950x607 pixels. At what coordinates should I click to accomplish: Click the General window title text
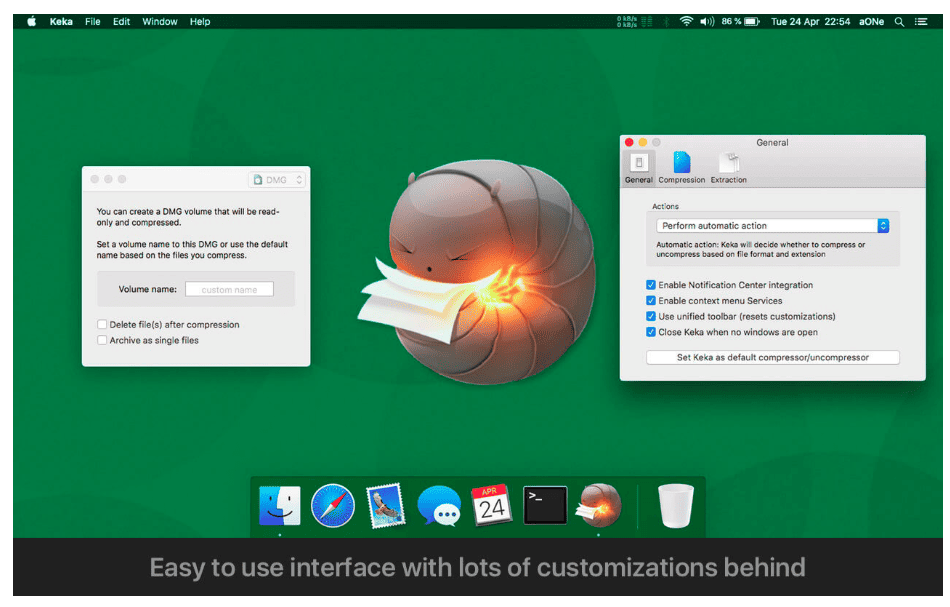tap(772, 143)
